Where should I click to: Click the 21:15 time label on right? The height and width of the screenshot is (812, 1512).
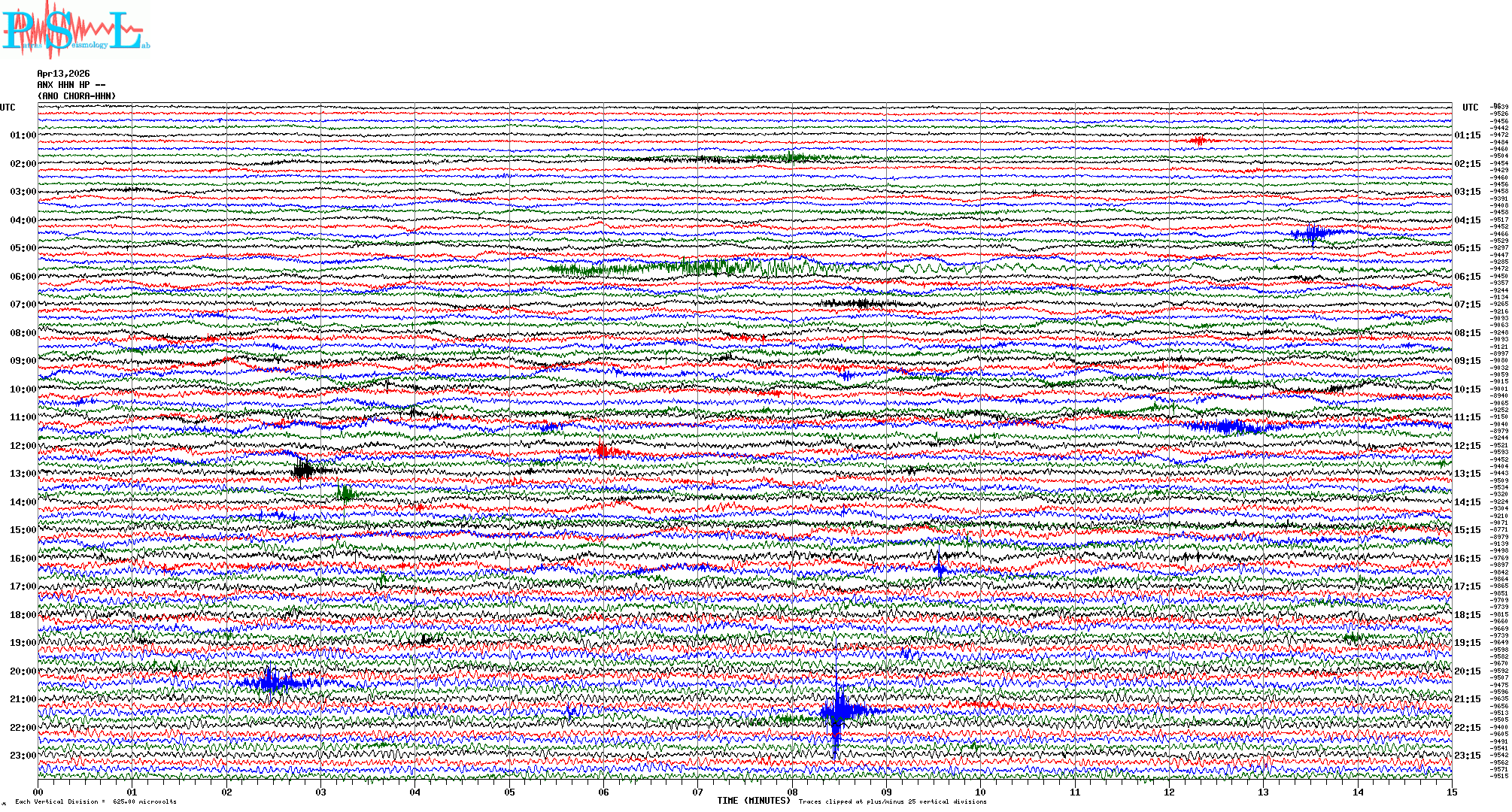click(x=1467, y=699)
